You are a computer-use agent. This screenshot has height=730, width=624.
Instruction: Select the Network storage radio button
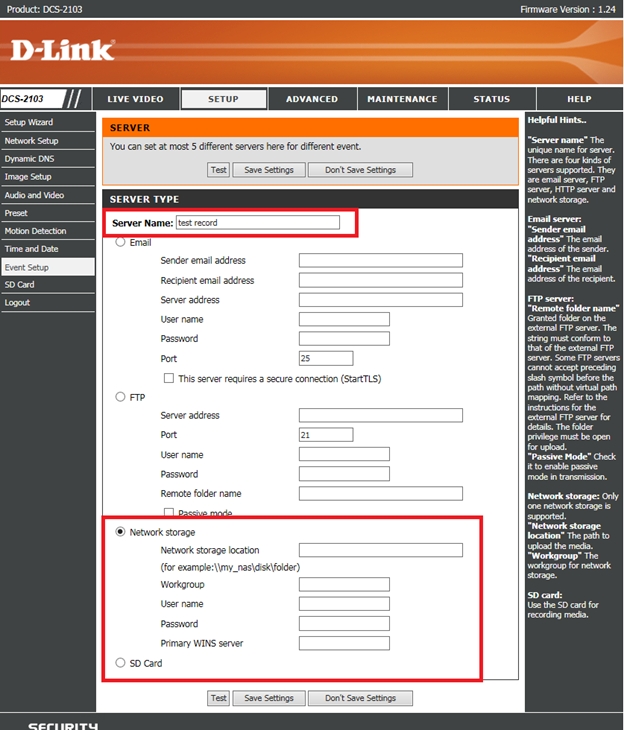click(122, 532)
